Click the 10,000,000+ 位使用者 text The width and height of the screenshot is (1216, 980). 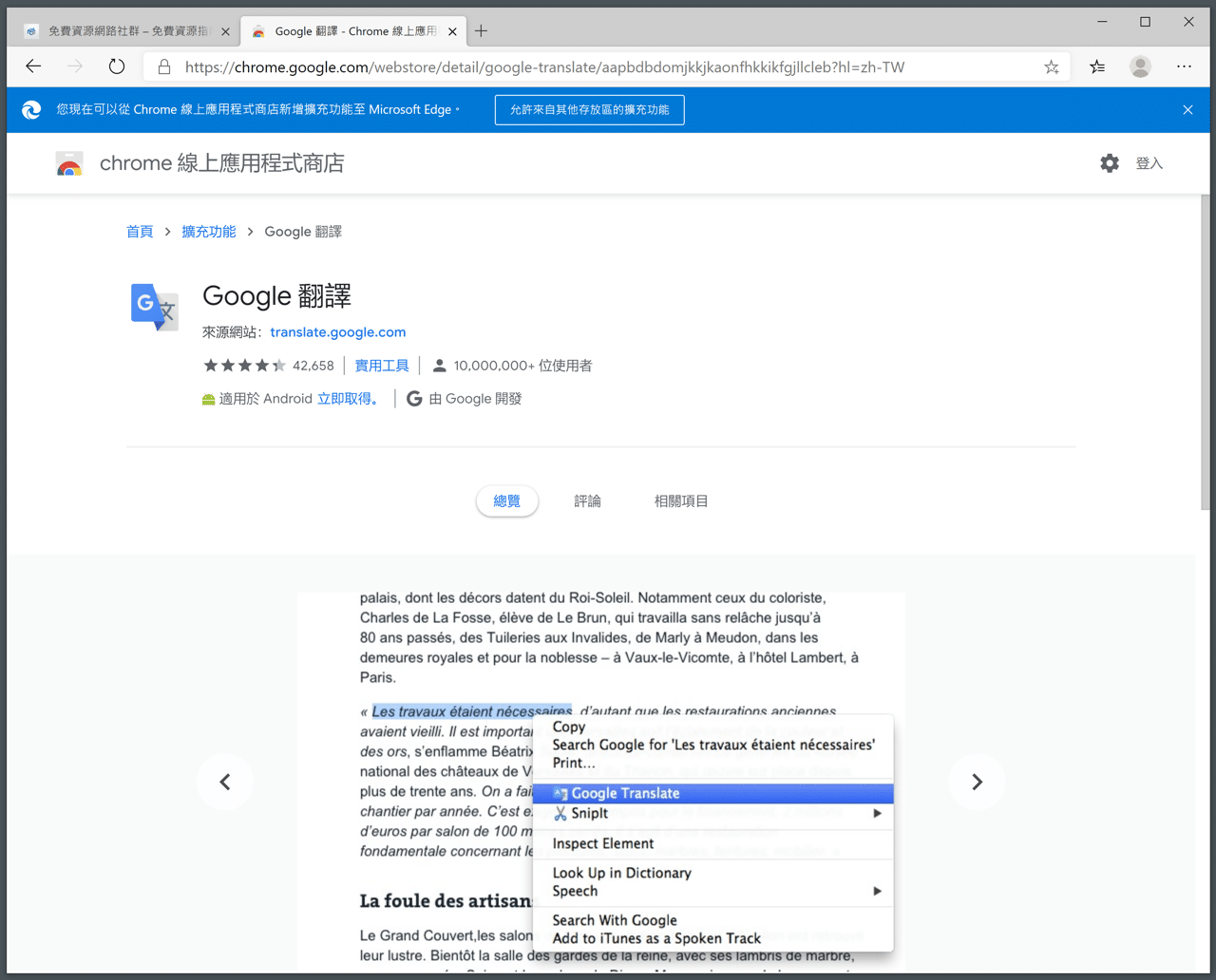[522, 366]
